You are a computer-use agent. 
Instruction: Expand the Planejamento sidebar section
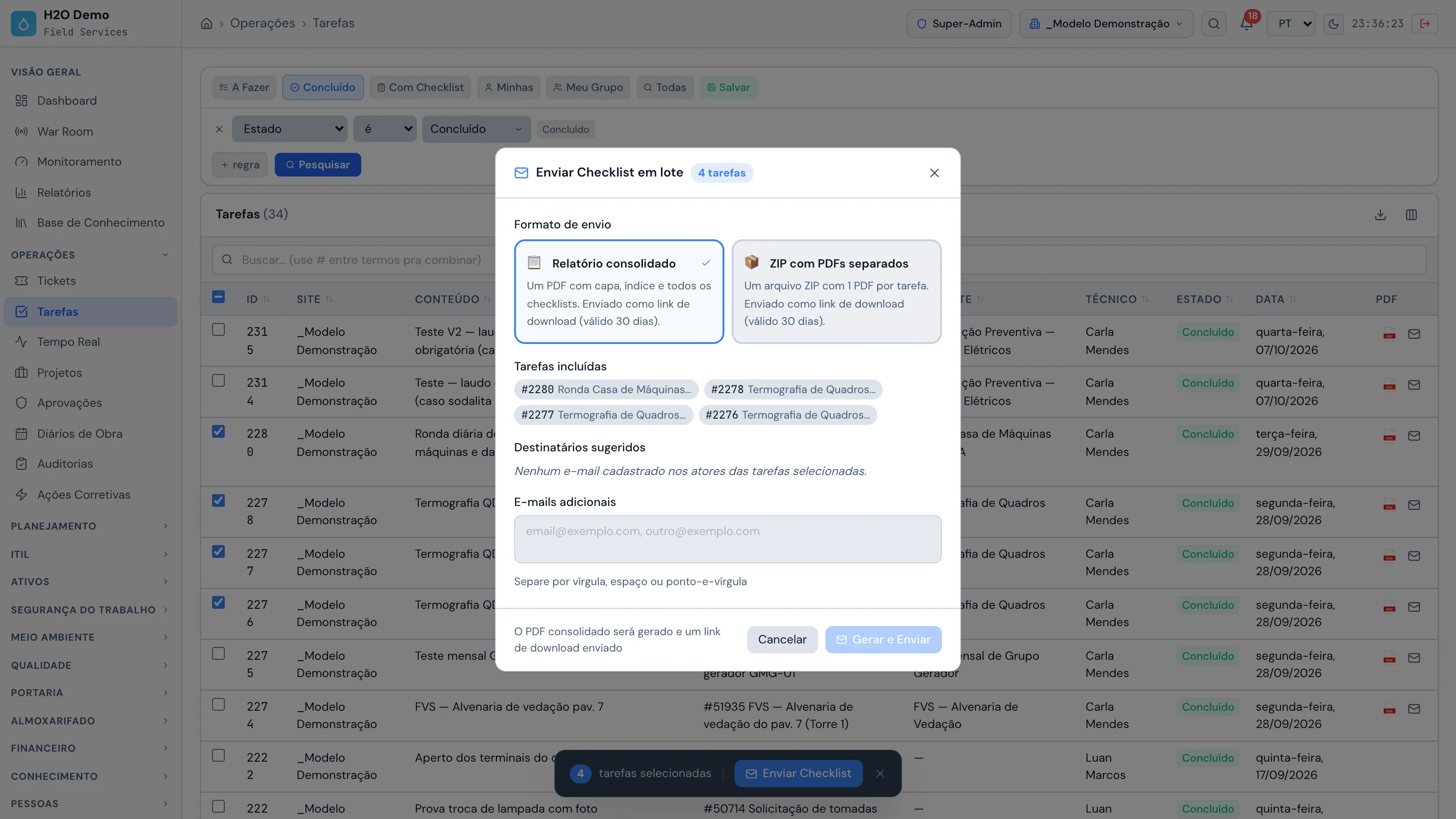(x=91, y=526)
